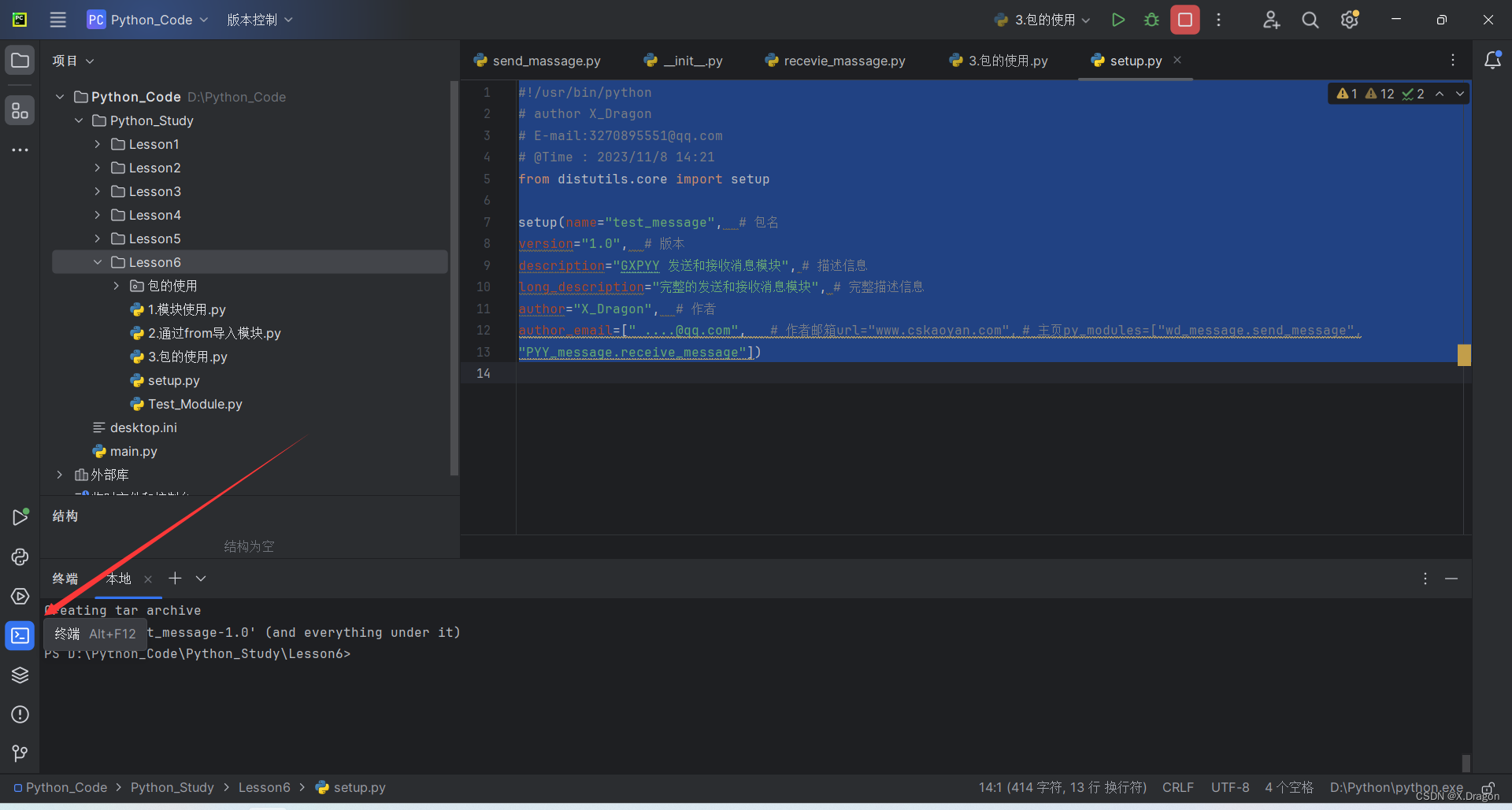The height and width of the screenshot is (810, 1512).
Task: Open Python_Code project dropdown
Action: point(148,20)
